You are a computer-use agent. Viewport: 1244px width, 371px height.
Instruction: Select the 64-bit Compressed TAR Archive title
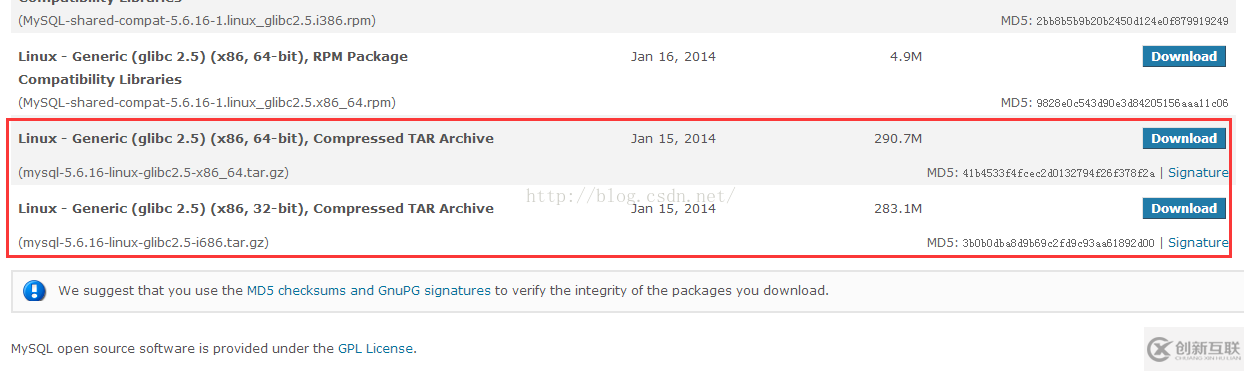256,139
